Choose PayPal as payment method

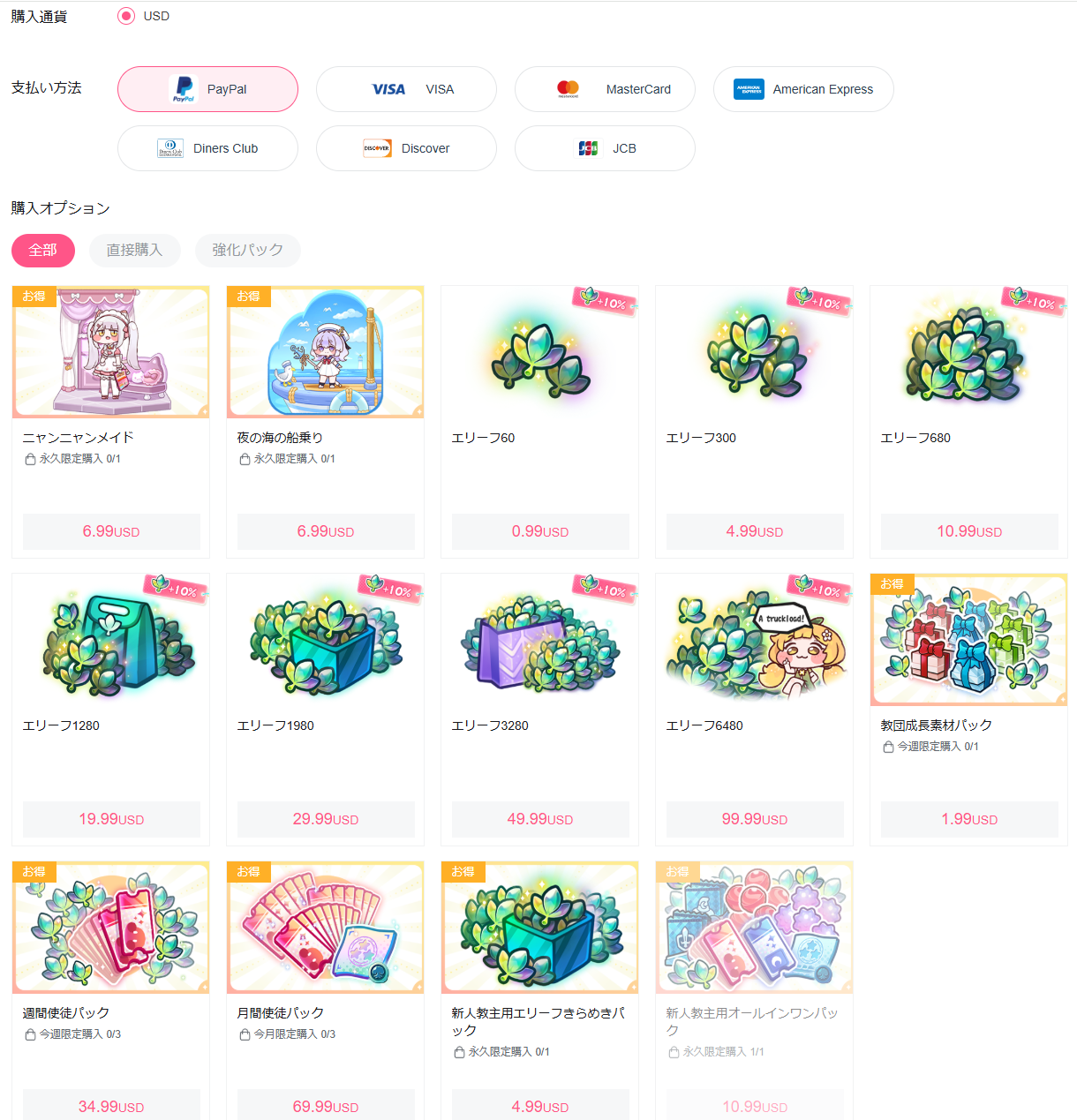click(x=207, y=89)
